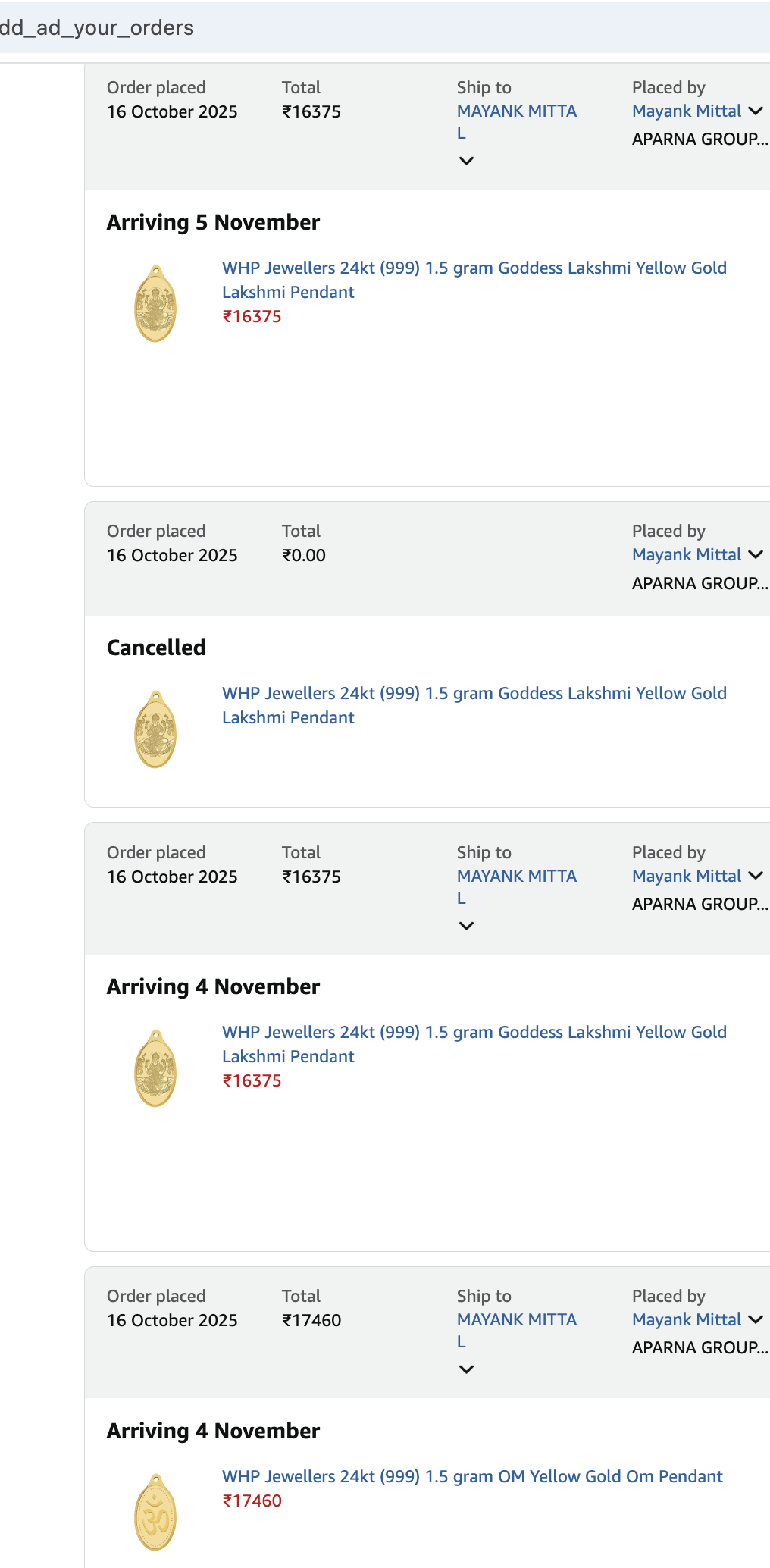
Task: Open the first order's Lakshmi pendant thumbnail
Action: coord(155,304)
